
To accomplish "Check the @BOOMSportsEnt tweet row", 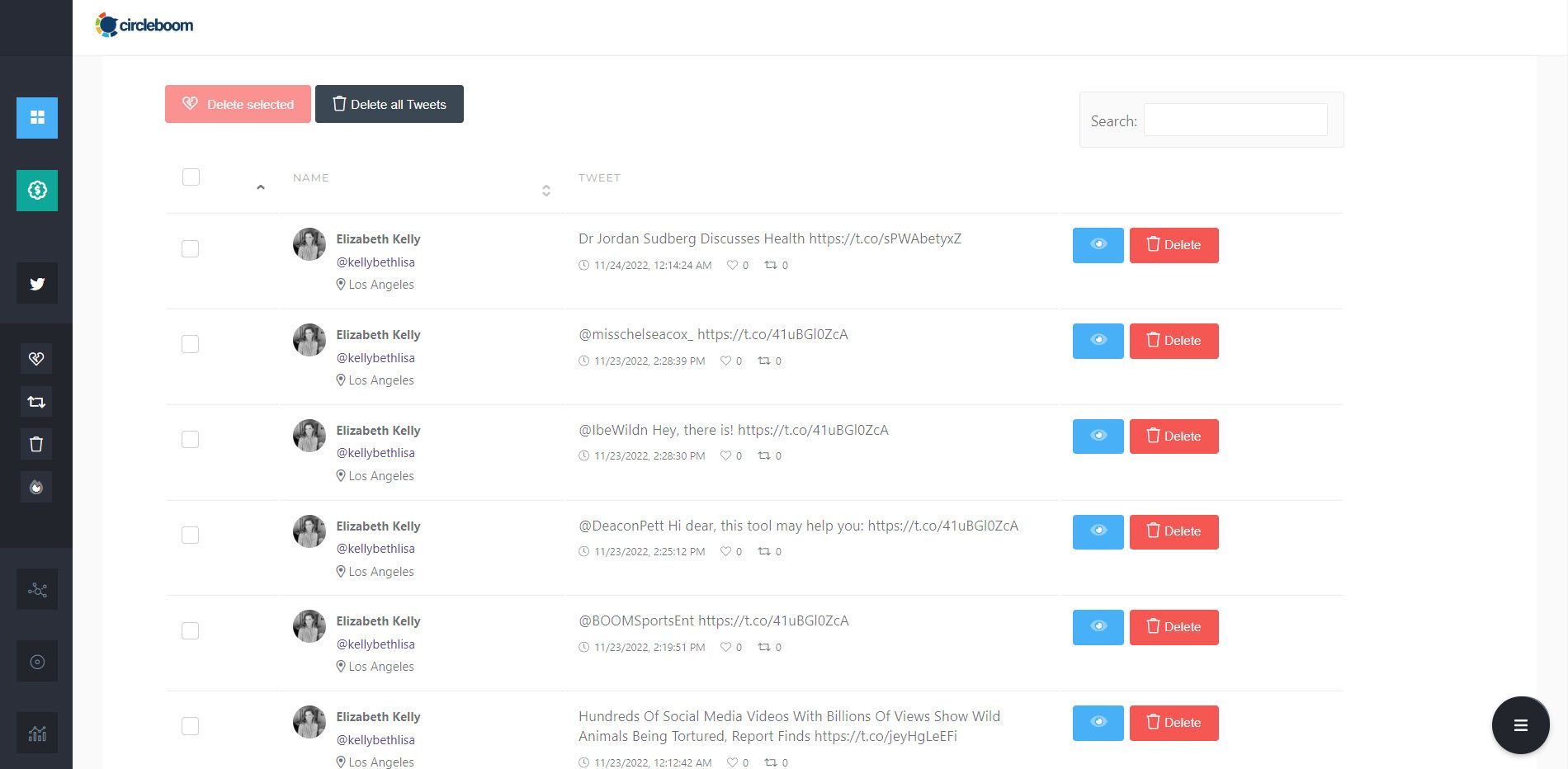I will pos(190,630).
